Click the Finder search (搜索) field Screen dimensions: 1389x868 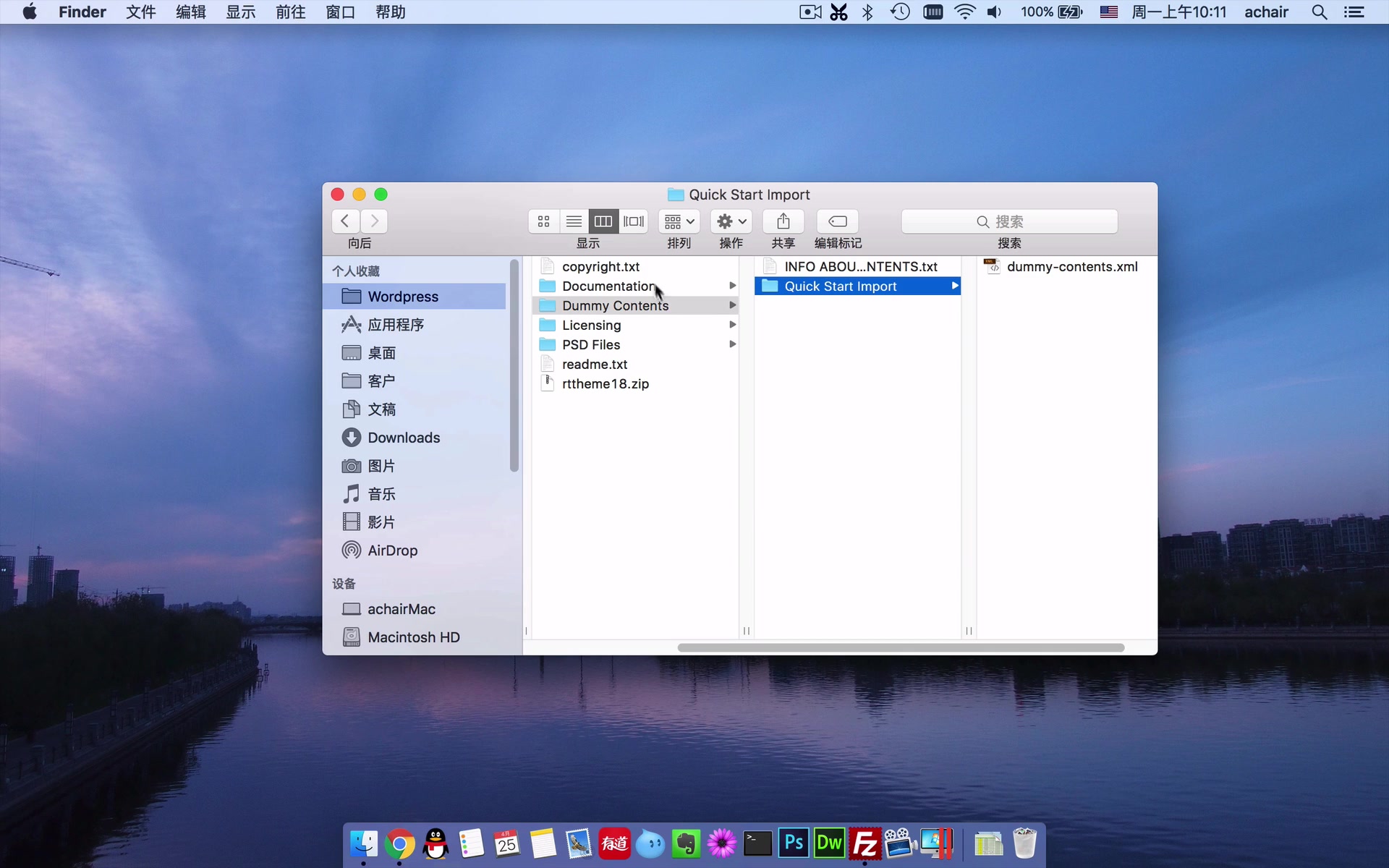tap(1009, 221)
